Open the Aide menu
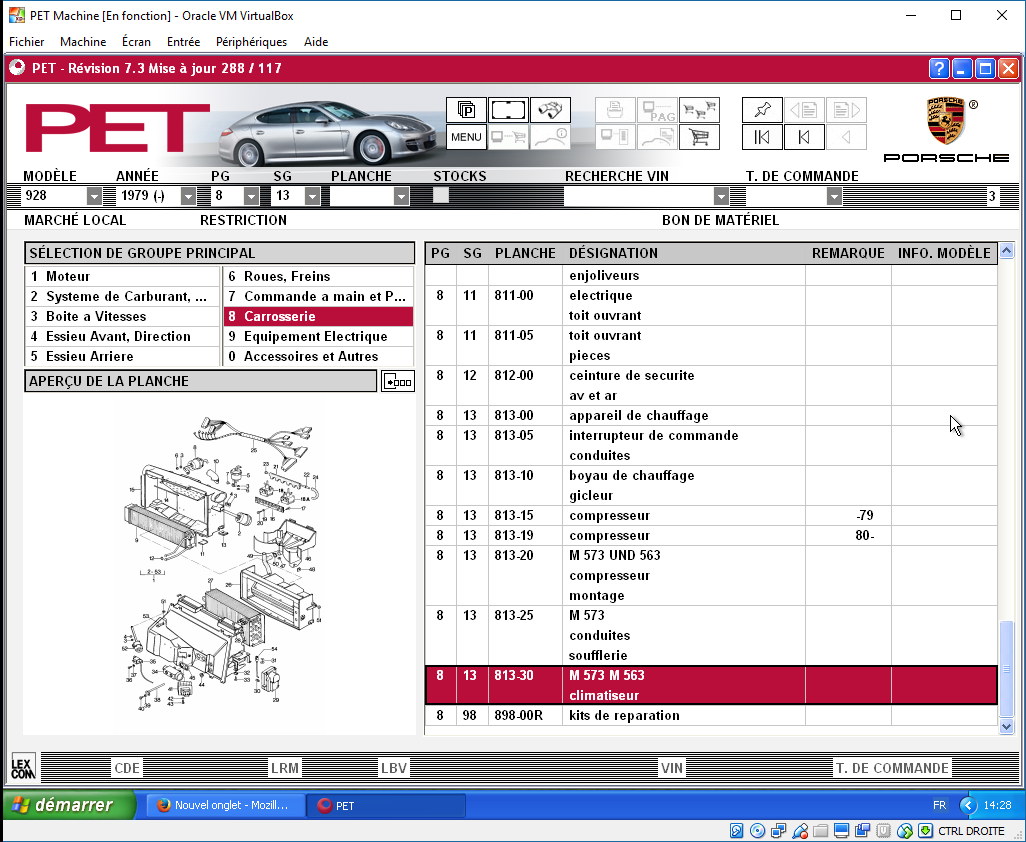Screen dimensions: 1026x842 (x=316, y=42)
